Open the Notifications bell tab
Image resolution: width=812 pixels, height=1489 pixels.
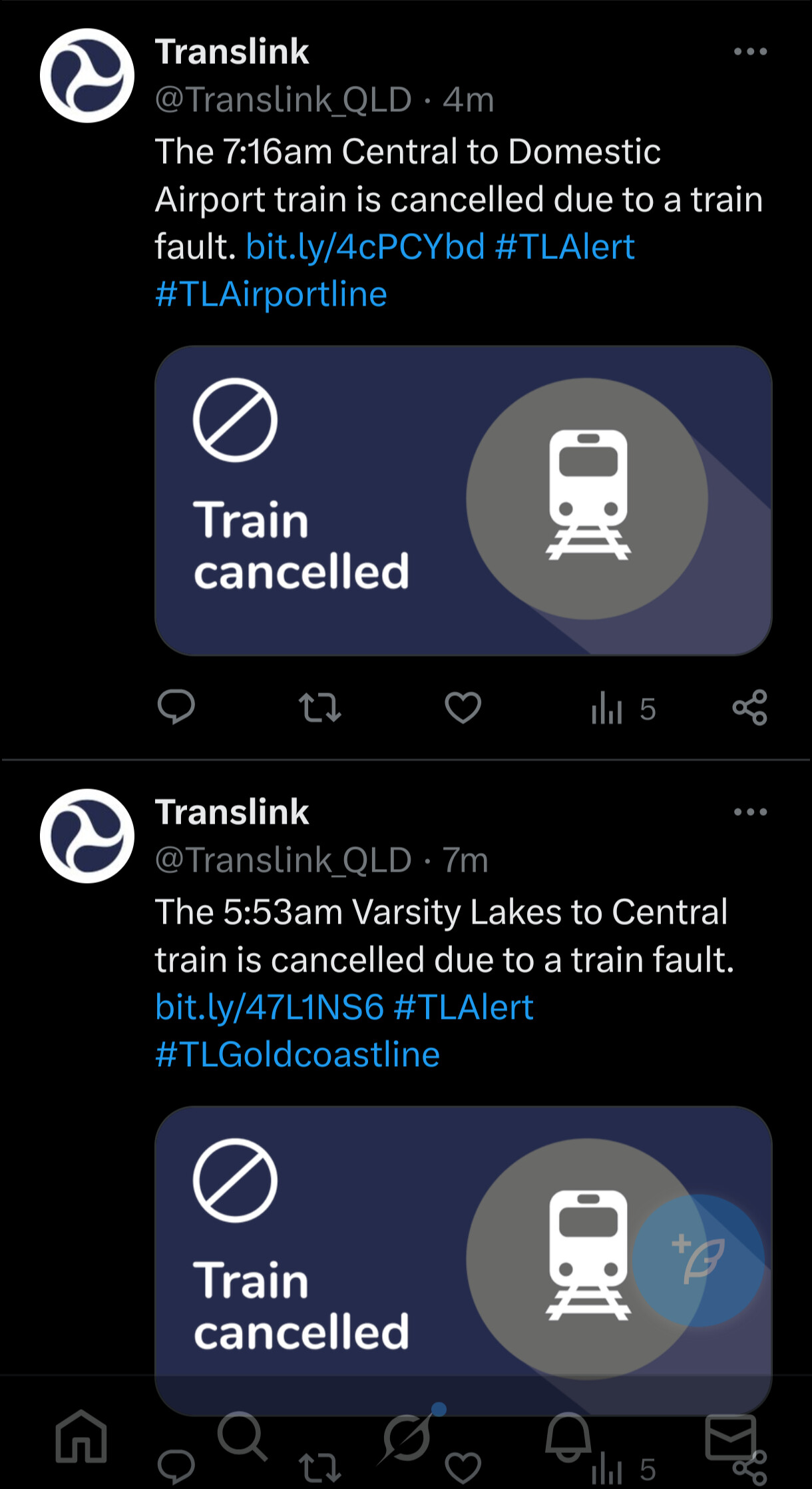click(568, 1436)
